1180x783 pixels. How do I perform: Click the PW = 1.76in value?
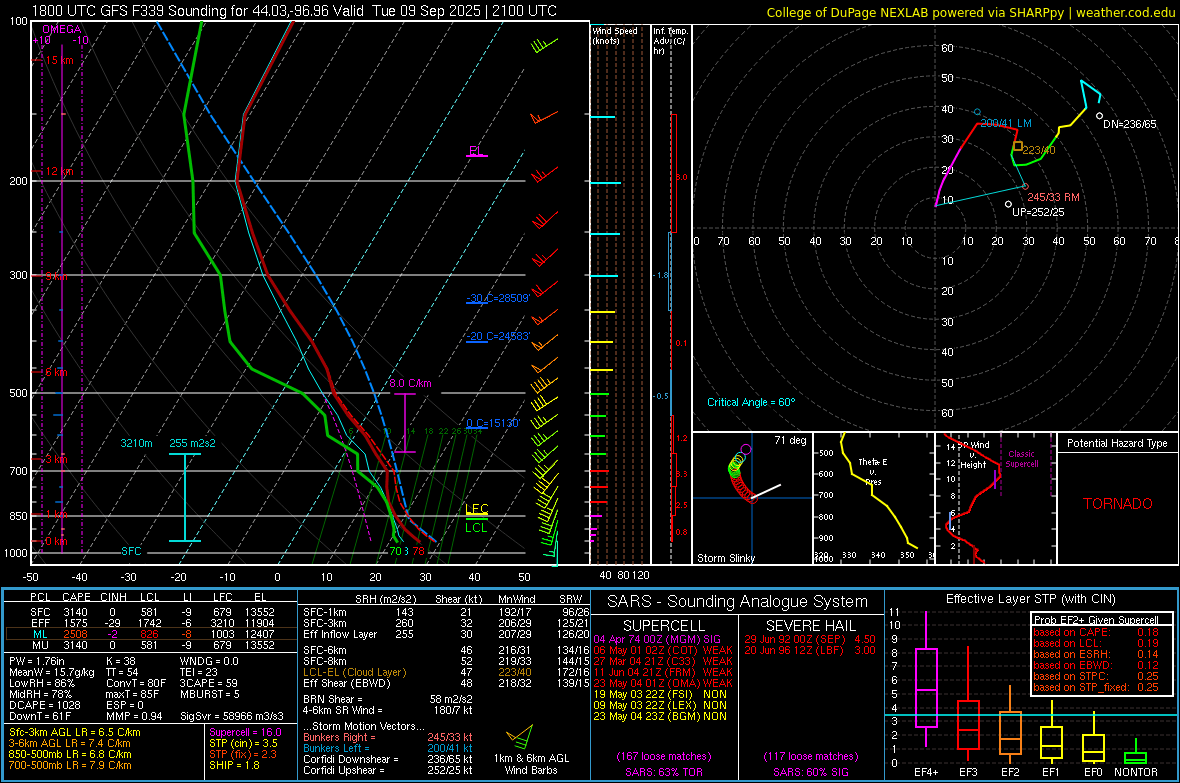click(x=37, y=661)
